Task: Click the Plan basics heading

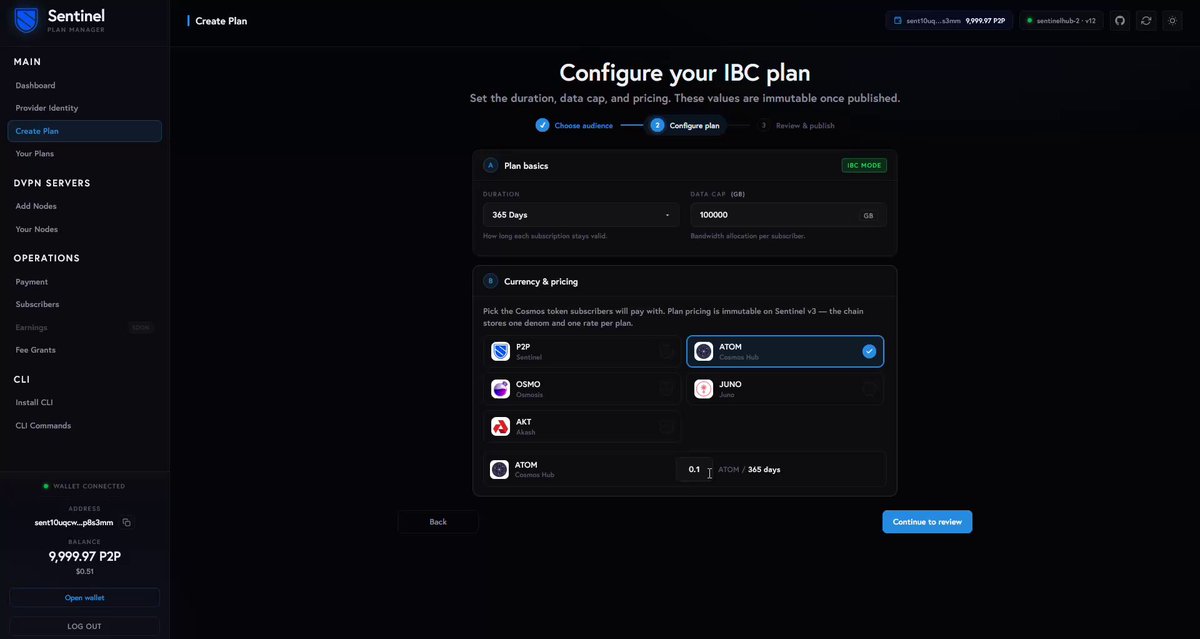Action: coord(526,166)
